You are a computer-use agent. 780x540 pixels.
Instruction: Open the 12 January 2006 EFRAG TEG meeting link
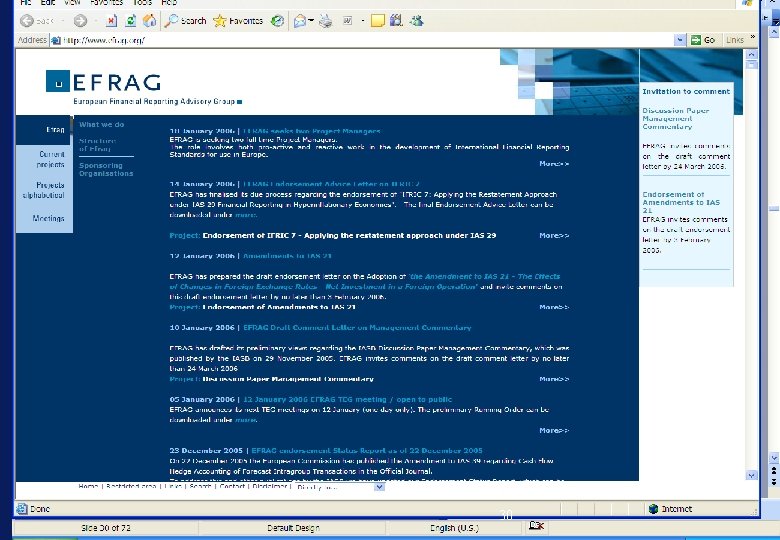coord(348,399)
